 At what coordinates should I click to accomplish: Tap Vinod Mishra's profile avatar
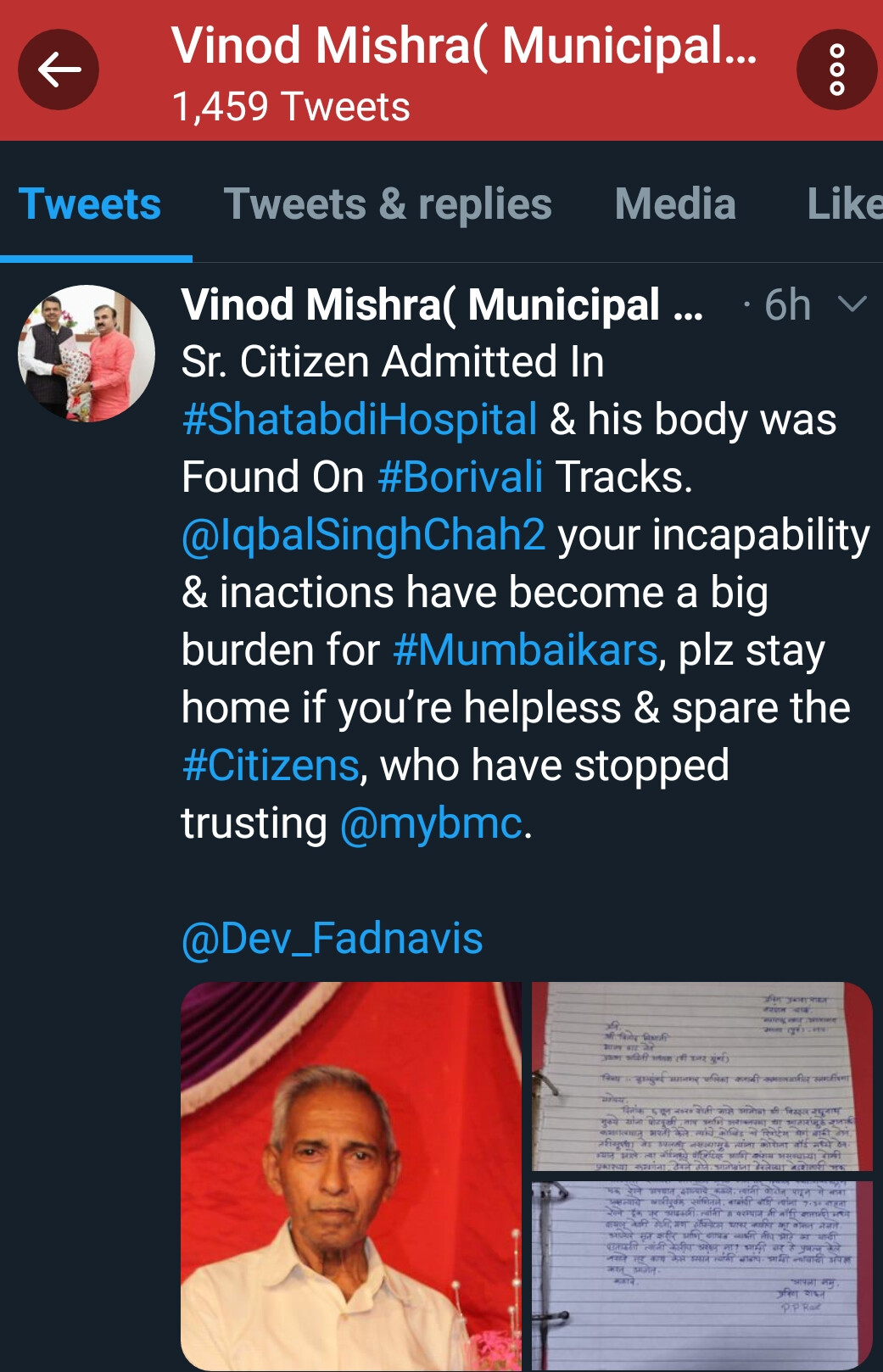[x=87, y=353]
